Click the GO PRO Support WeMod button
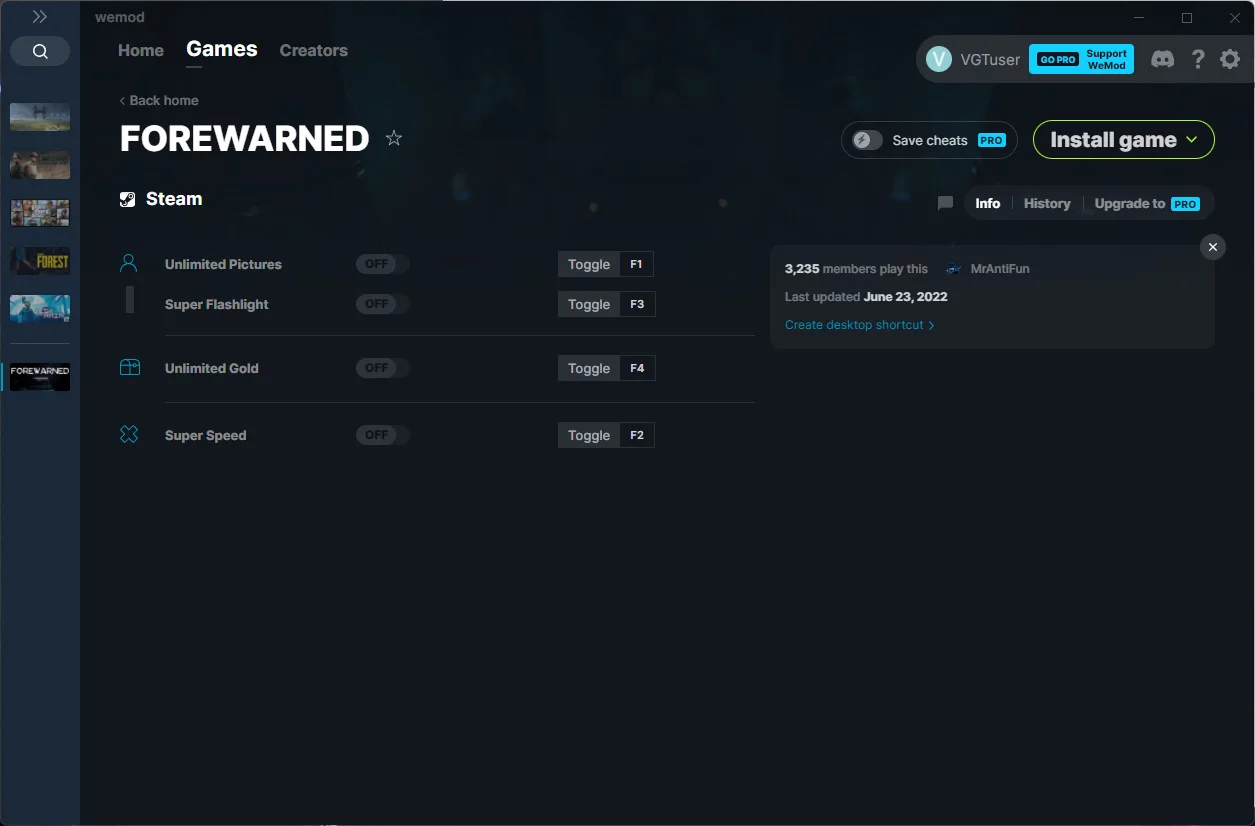 [1081, 59]
